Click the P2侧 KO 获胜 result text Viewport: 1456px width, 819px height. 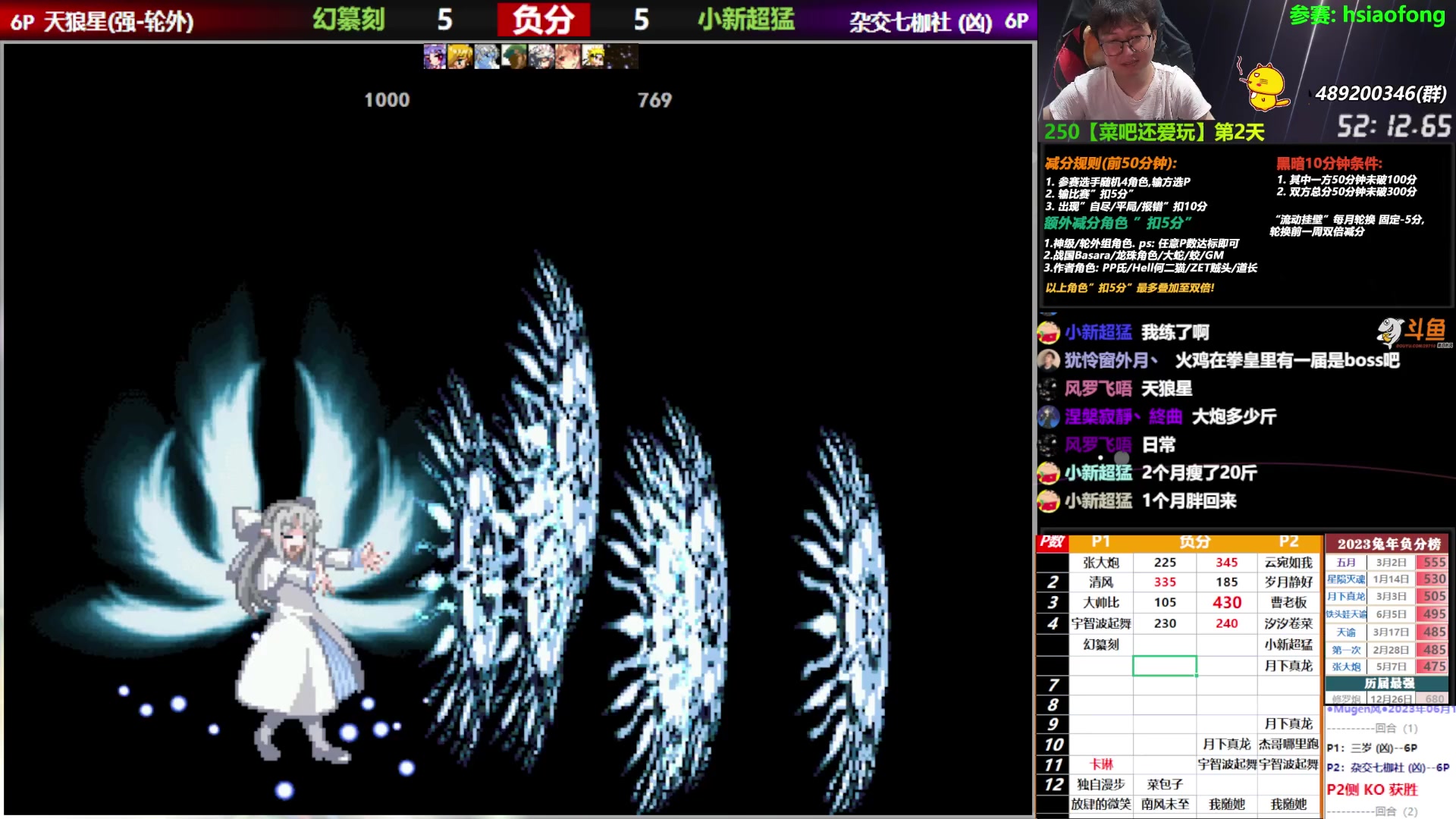[x=1372, y=789]
